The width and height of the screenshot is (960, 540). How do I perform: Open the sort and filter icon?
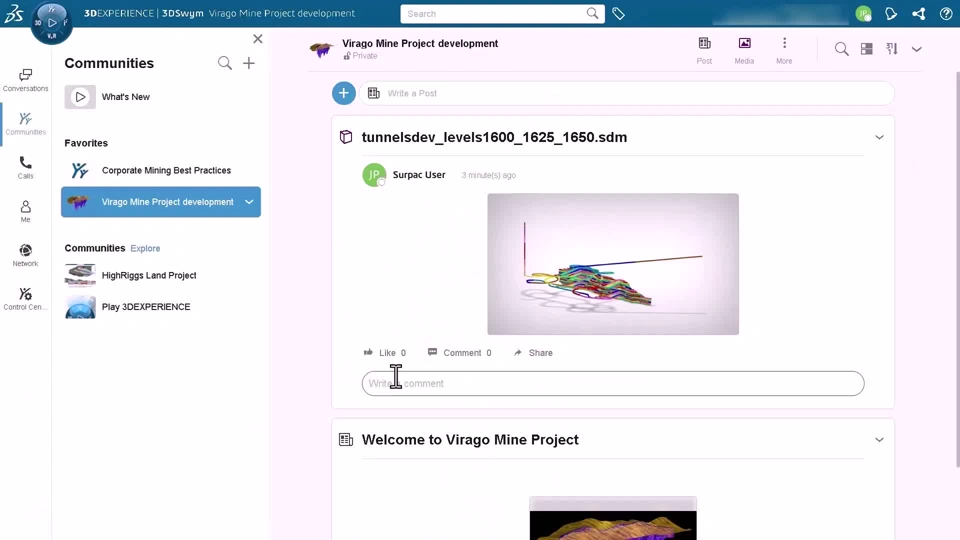(x=891, y=49)
